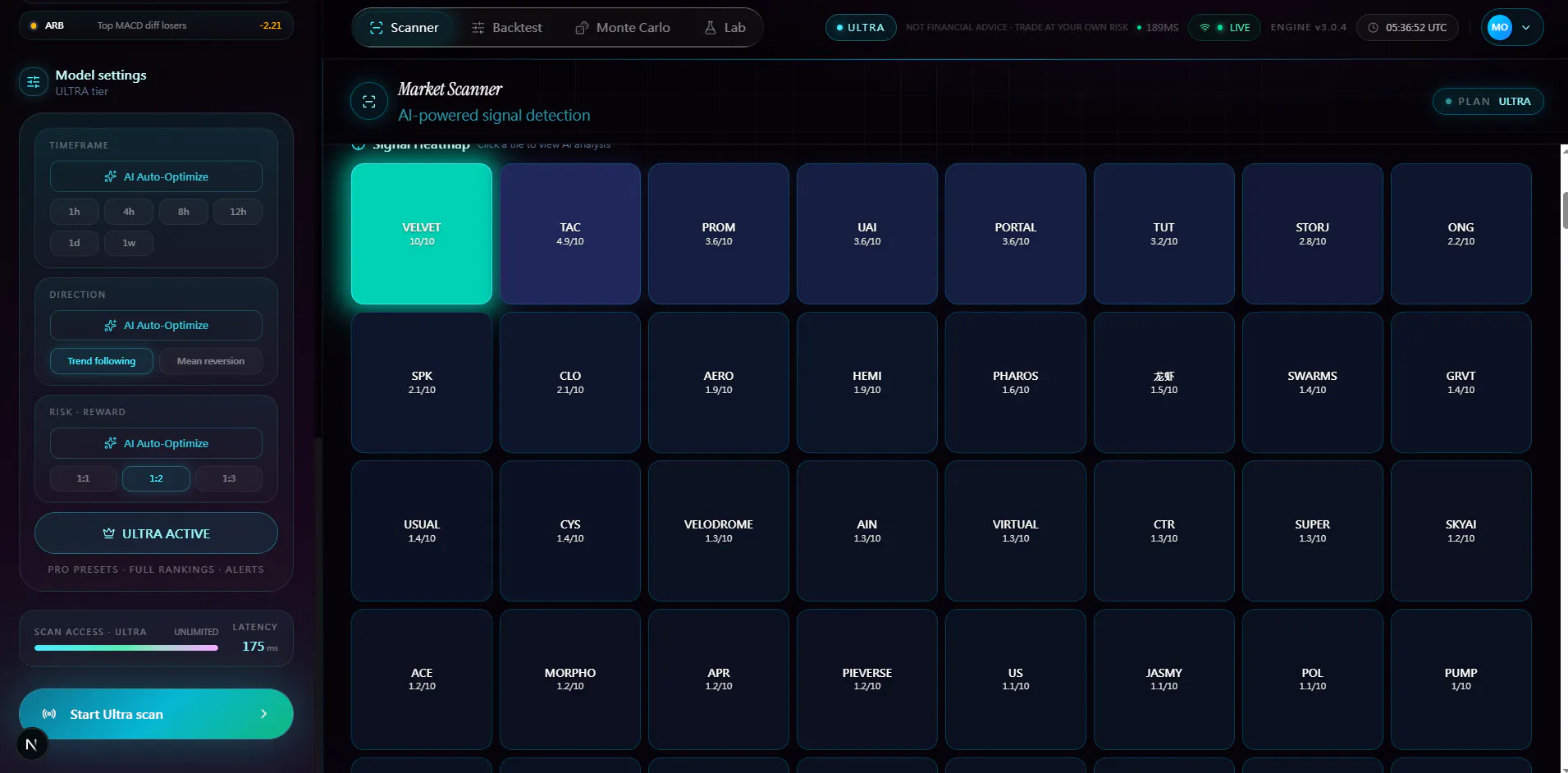Screen dimensions: 1568x773
Task: Click the Model settings sliders icon
Action: point(34,82)
